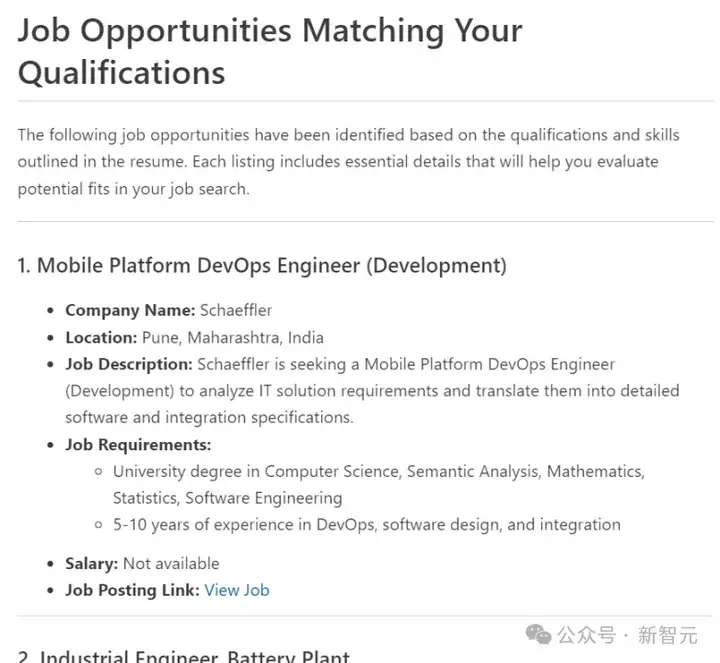Click the WeChat logo icon in watermark
The height and width of the screenshot is (663, 720).
(538, 634)
